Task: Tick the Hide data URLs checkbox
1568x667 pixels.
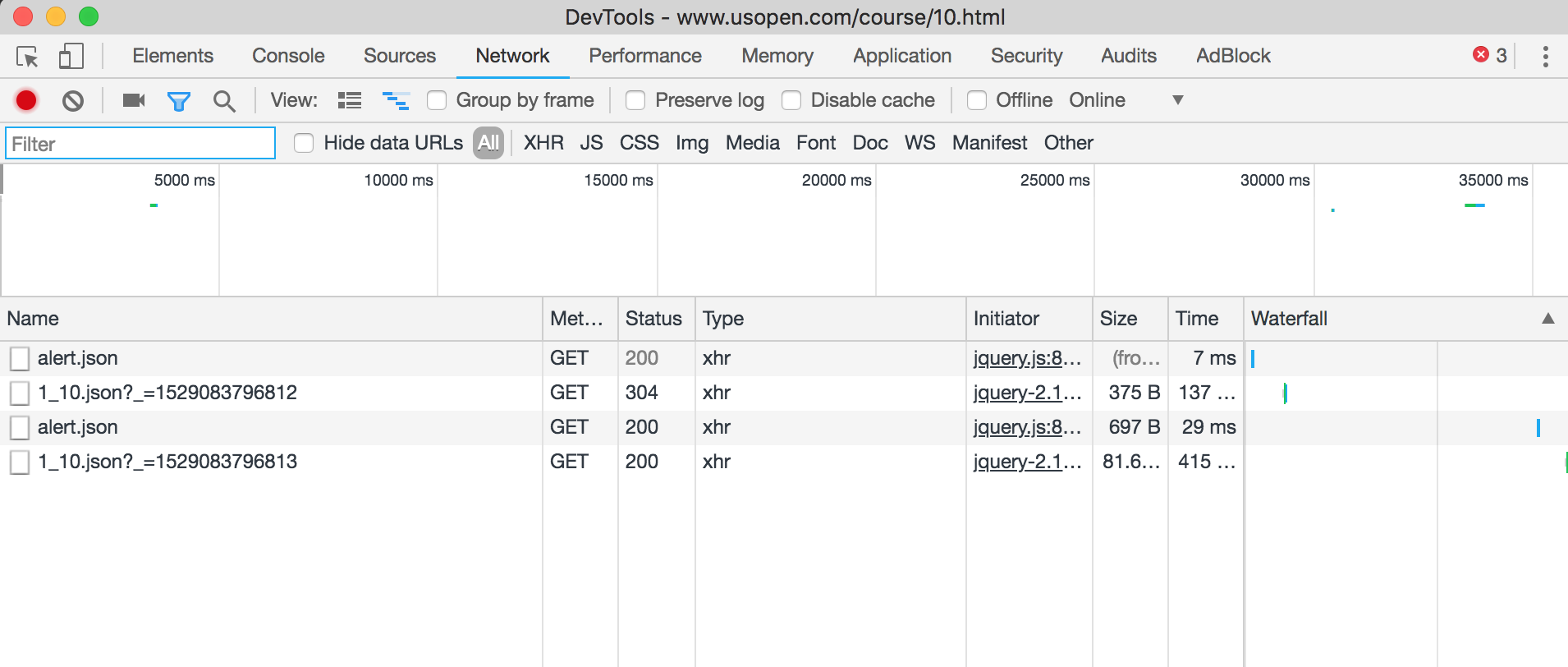Action: [304, 143]
